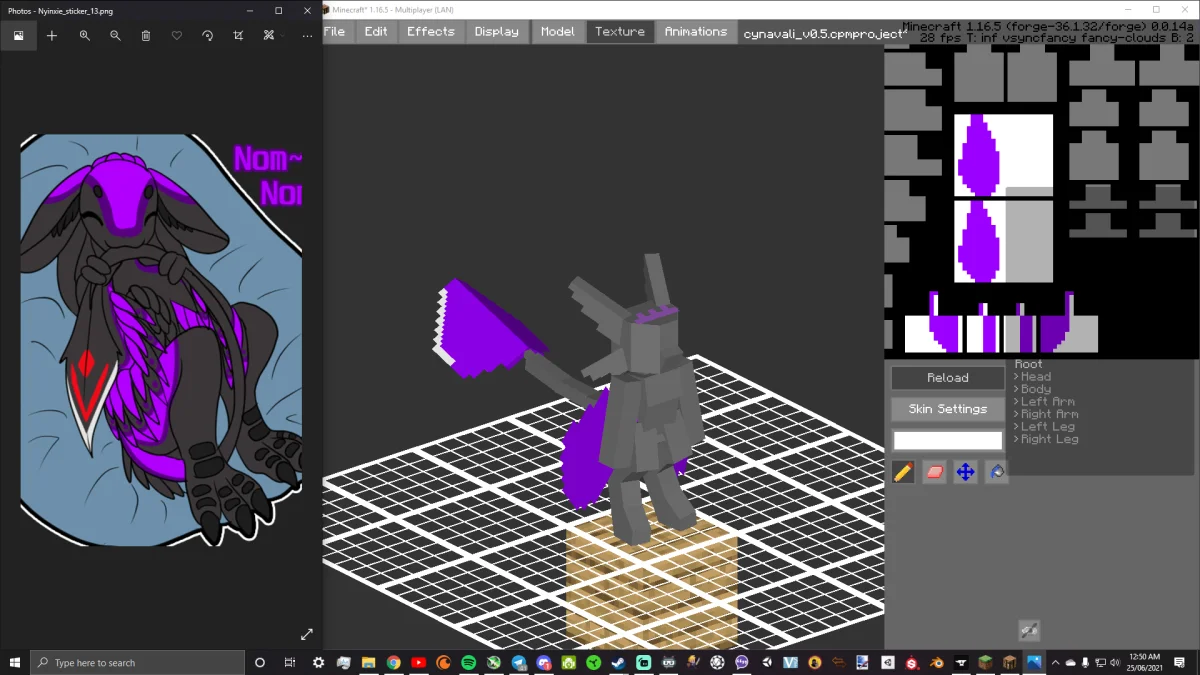Expand the Right Arm tree node
This screenshot has height=675, width=1200.
coord(1016,414)
